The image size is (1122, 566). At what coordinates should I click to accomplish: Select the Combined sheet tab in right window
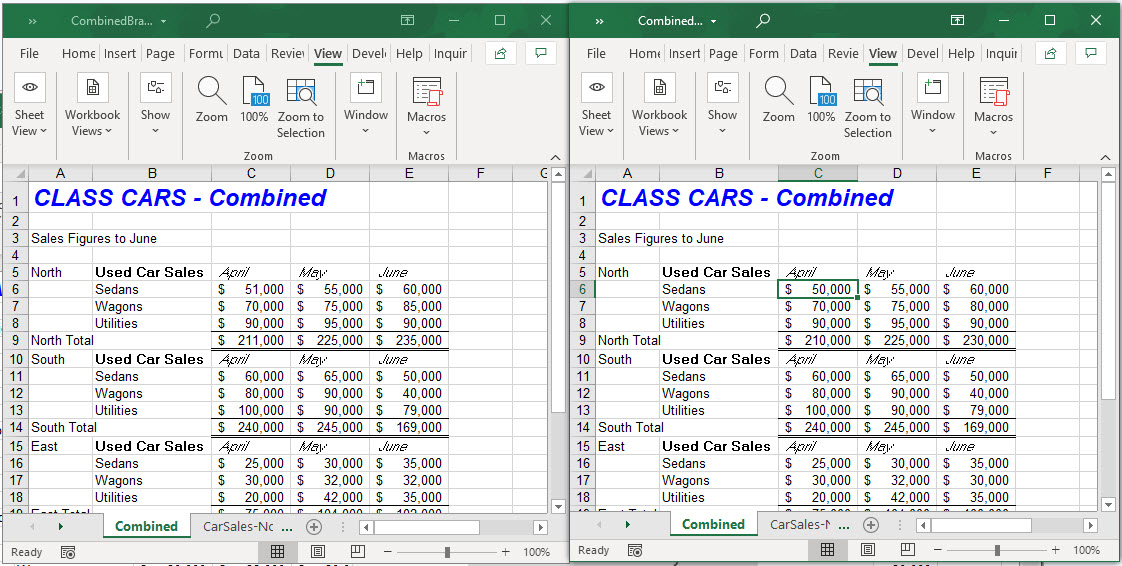[713, 524]
